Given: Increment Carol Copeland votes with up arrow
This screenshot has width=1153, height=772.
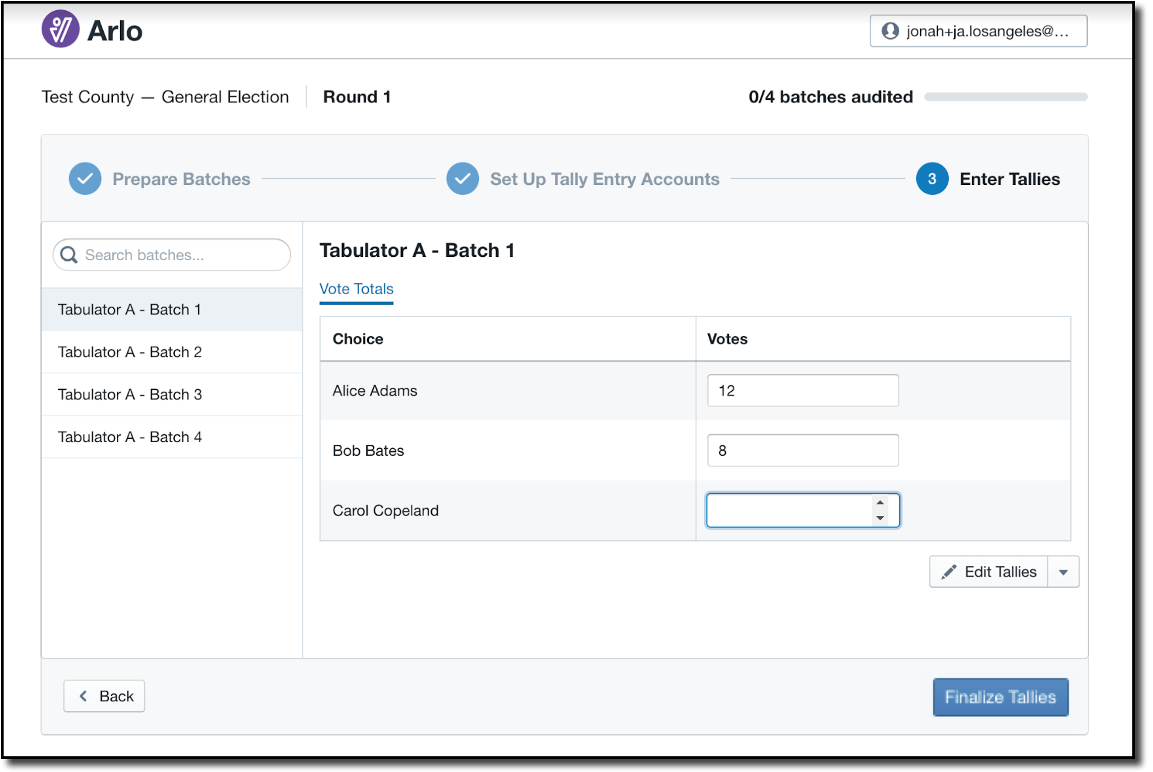Looking at the screenshot, I should (880, 503).
